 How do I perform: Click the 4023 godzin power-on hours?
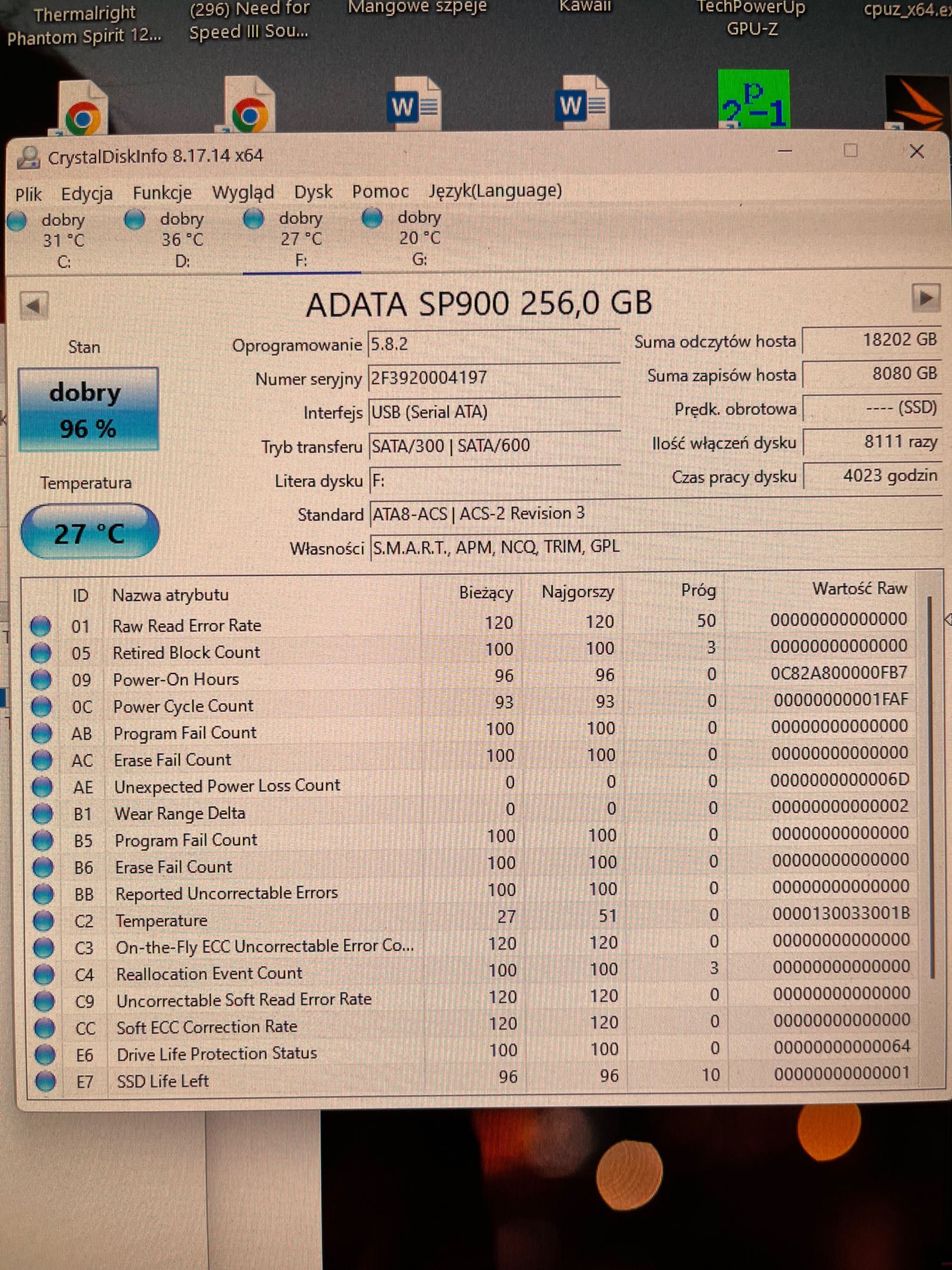coord(872,475)
